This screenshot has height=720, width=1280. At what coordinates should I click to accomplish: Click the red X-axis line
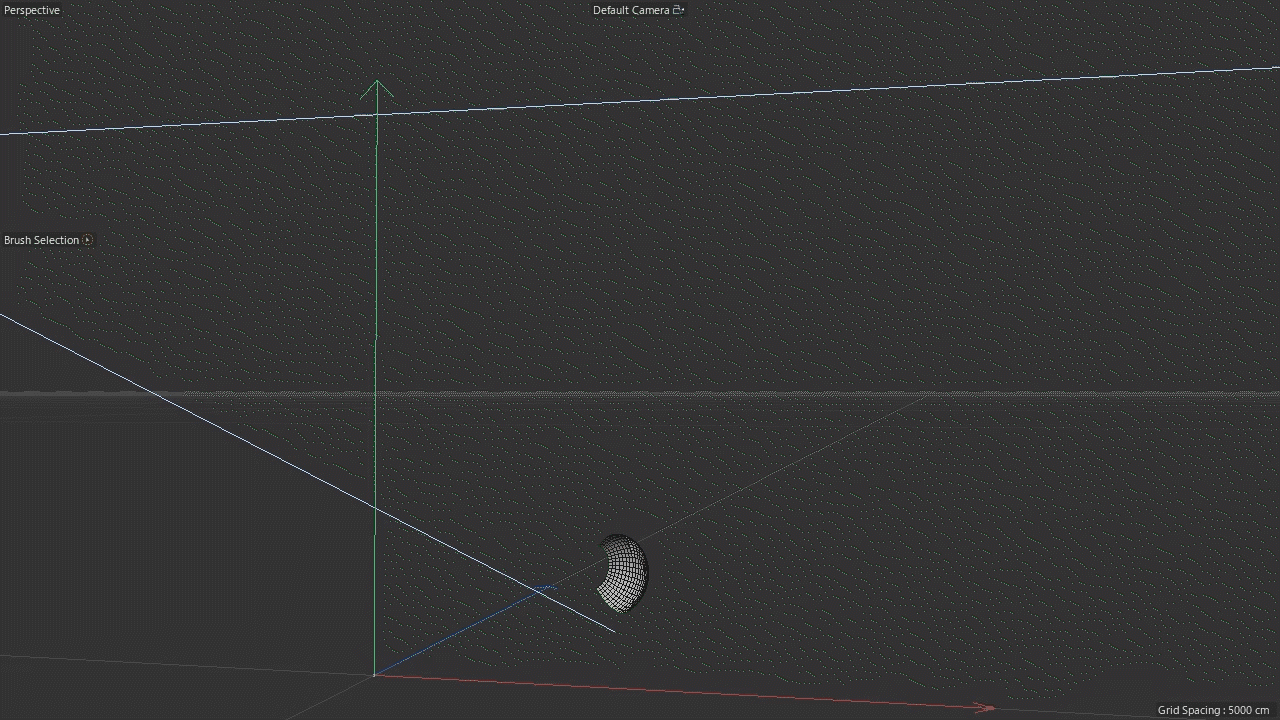click(680, 691)
